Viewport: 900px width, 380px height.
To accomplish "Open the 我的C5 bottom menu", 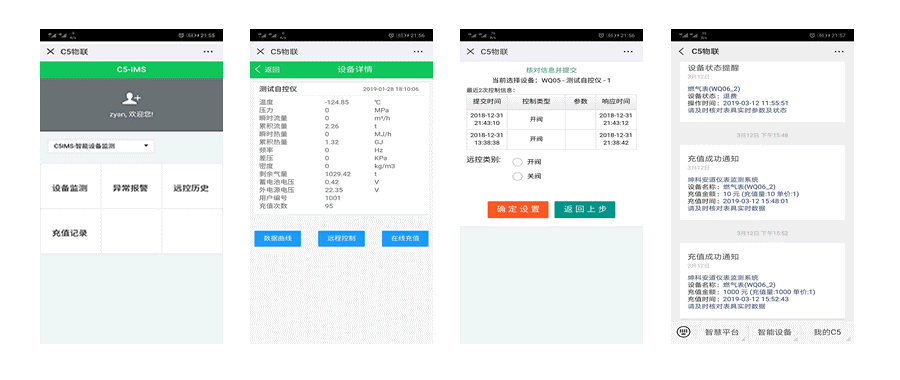I will [827, 332].
